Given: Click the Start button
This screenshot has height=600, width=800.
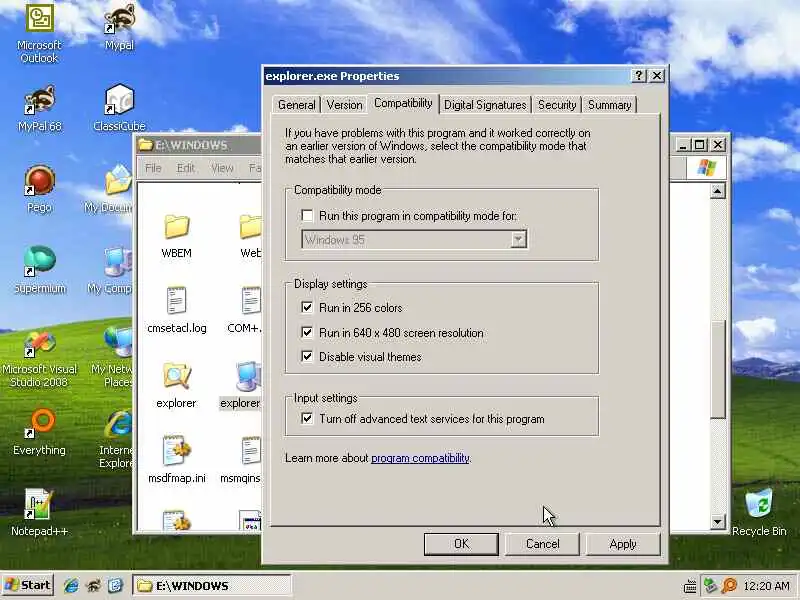Looking at the screenshot, I should click(x=28, y=585).
